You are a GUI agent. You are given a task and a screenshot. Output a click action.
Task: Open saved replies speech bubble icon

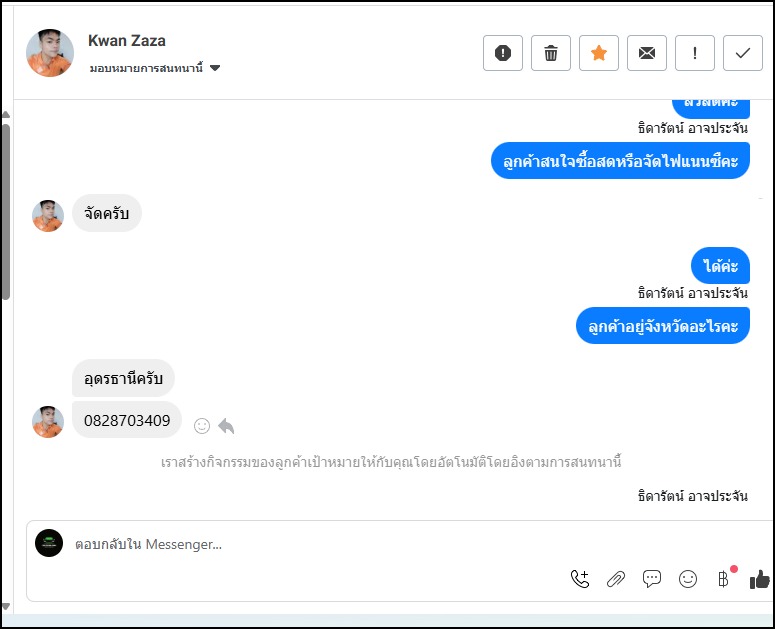click(652, 578)
